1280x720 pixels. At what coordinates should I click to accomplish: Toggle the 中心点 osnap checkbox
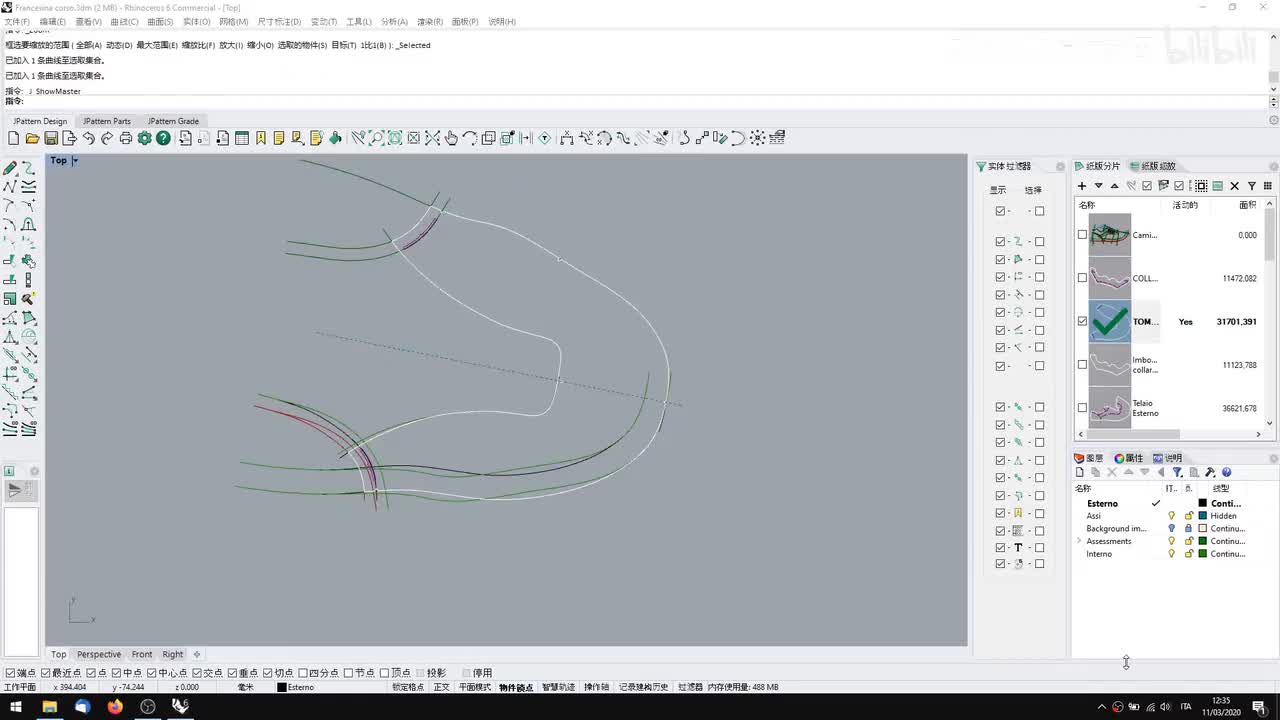(x=152, y=673)
